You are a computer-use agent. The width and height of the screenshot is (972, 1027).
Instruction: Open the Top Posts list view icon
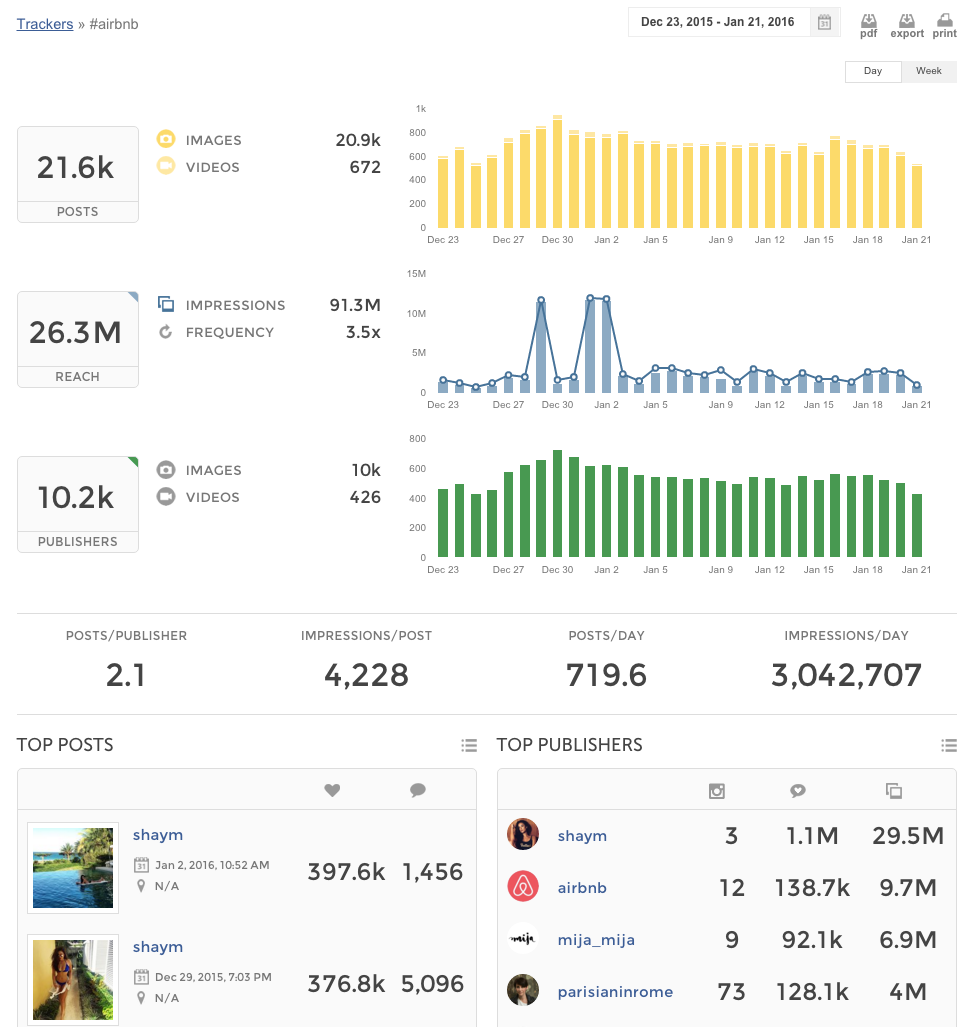coord(469,745)
